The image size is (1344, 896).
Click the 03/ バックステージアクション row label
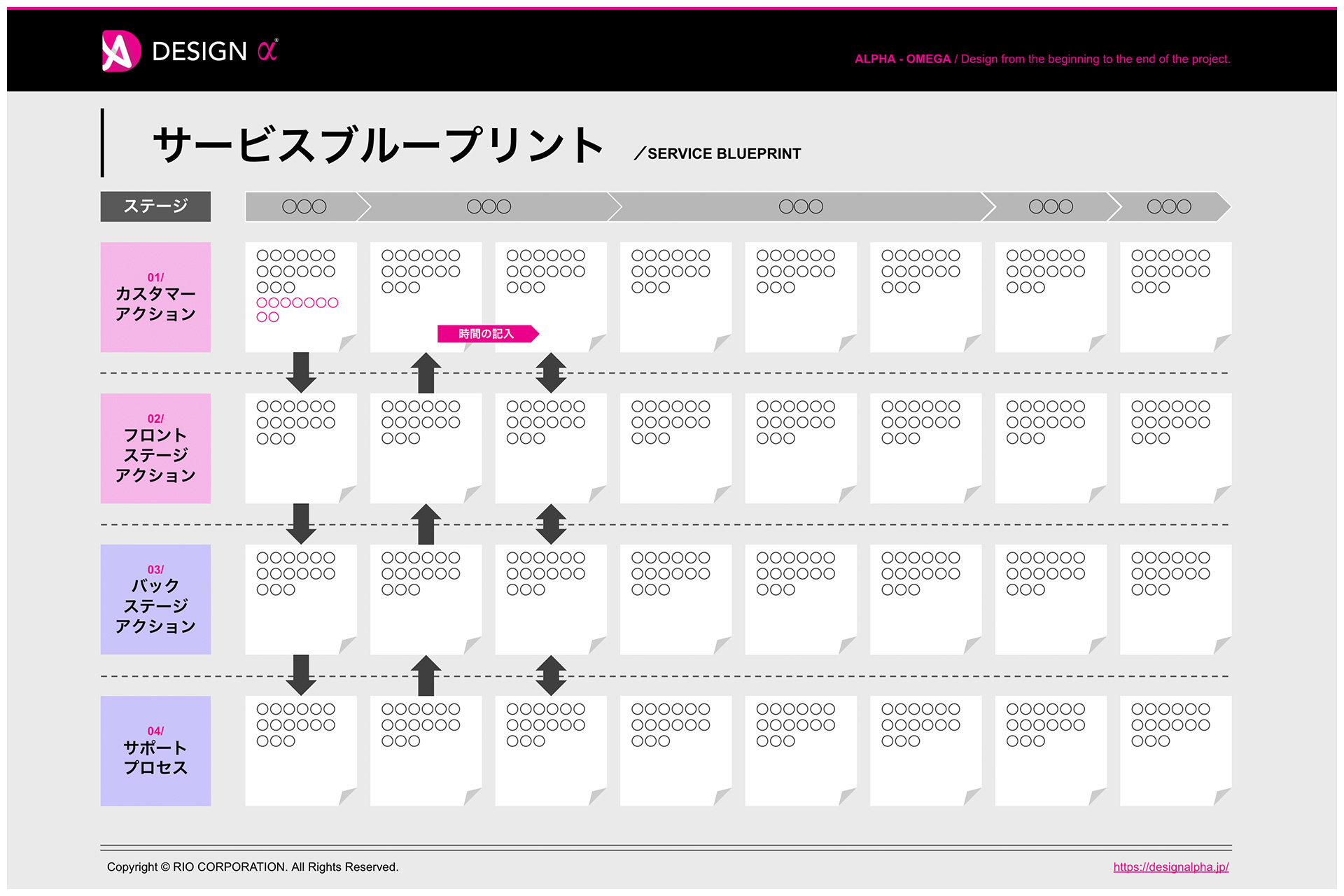(155, 599)
